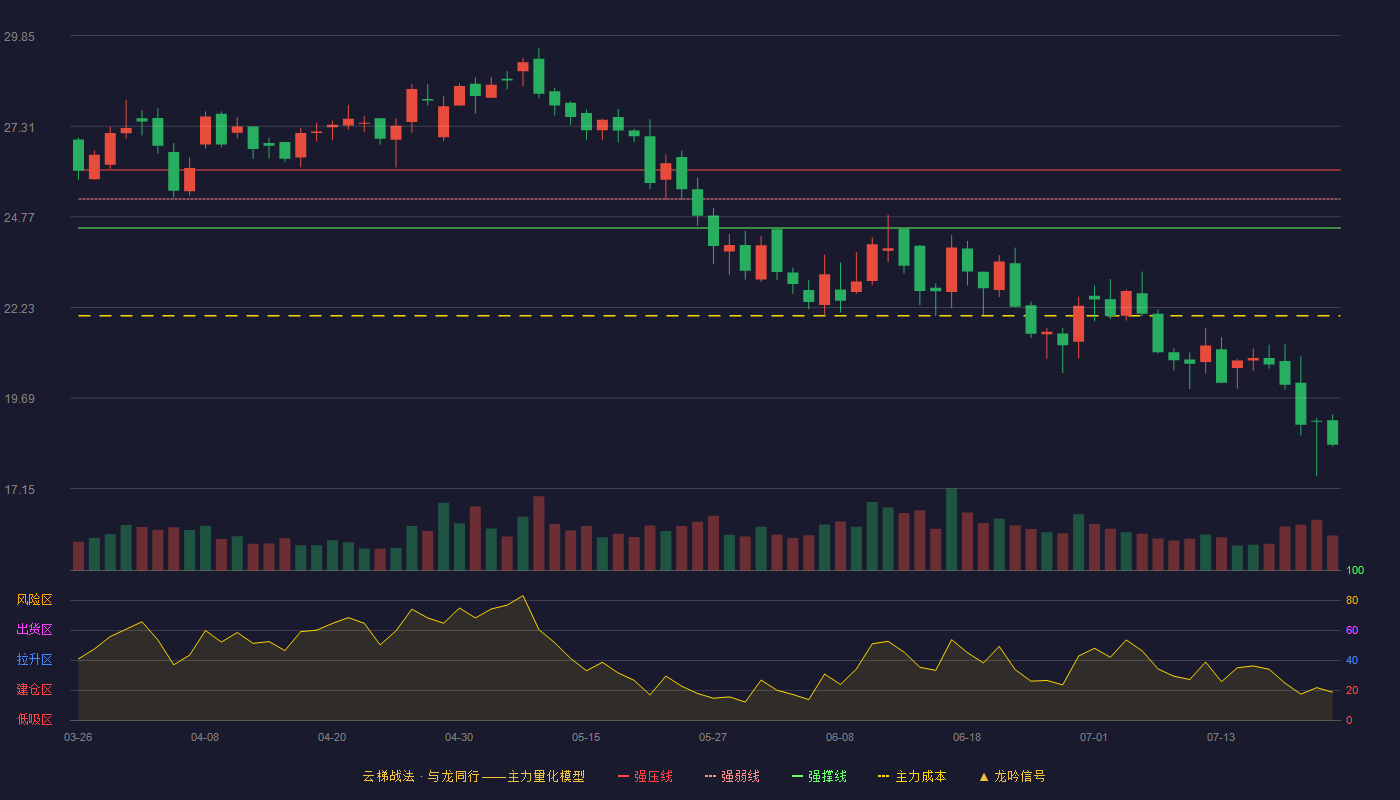This screenshot has width=1400, height=800.
Task: Click the red 20 indicator scale value
Action: [1352, 691]
